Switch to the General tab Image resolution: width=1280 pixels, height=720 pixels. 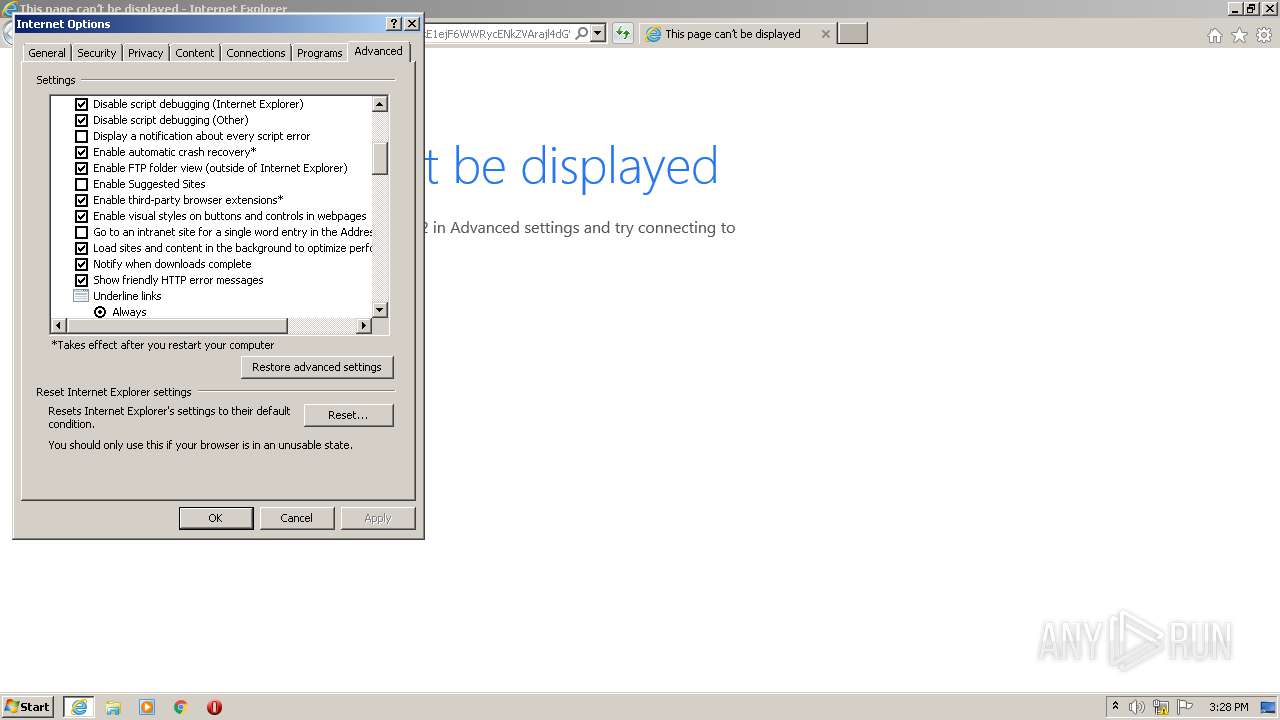point(47,53)
